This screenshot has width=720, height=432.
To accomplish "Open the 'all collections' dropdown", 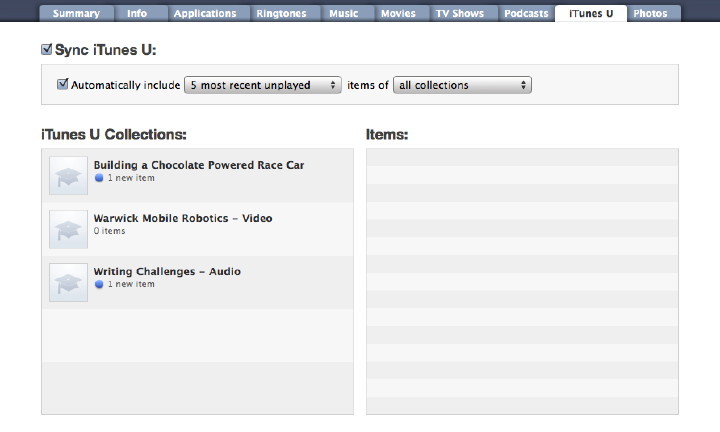I will 462,85.
